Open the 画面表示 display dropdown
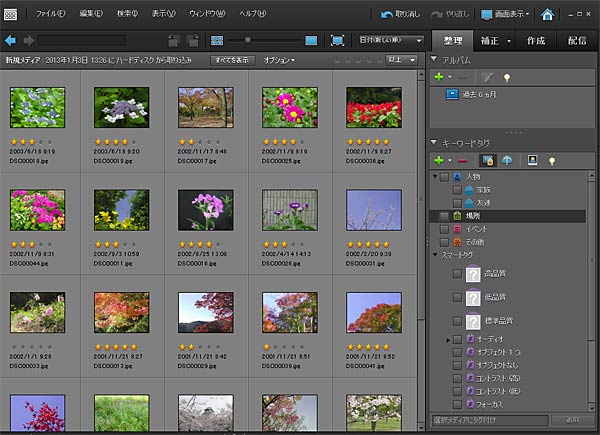 tap(505, 15)
